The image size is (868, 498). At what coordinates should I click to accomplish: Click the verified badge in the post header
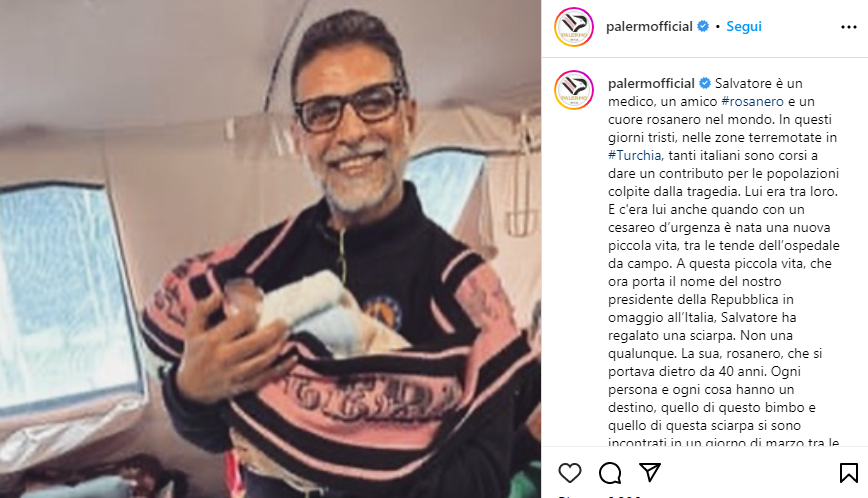pyautogui.click(x=703, y=26)
